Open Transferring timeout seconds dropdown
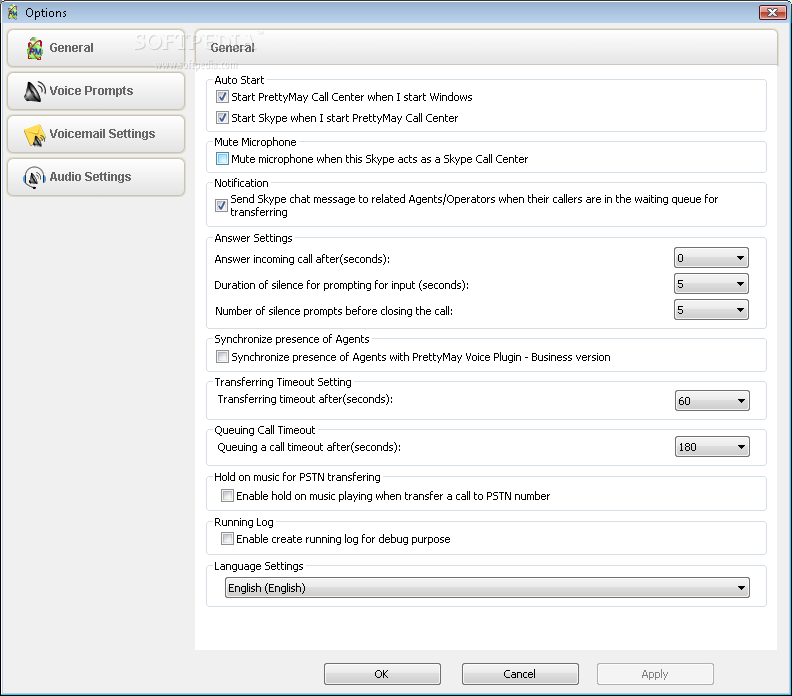 point(712,401)
